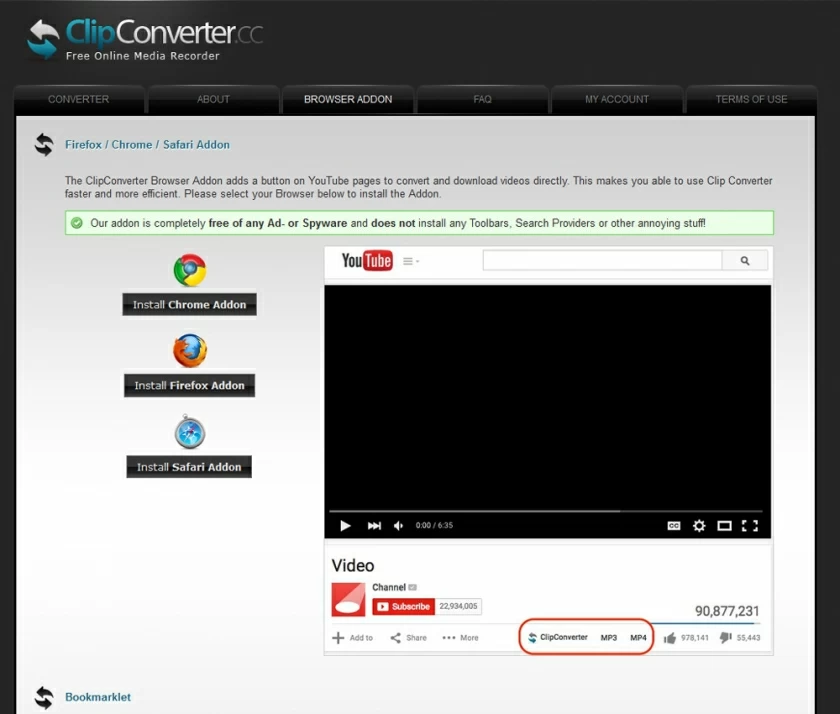Enter fullscreen mode in the player
Image resolution: width=840 pixels, height=714 pixels.
click(x=749, y=525)
